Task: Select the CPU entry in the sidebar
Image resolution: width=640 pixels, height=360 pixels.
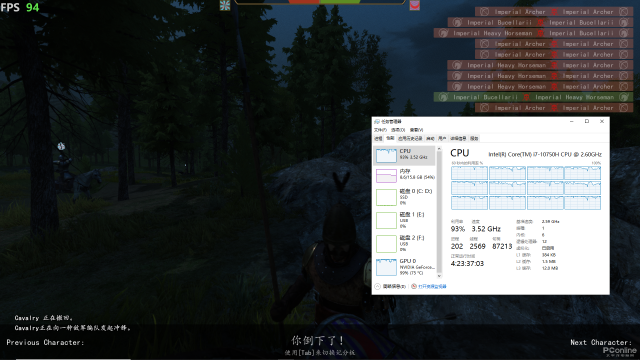Action: click(404, 155)
